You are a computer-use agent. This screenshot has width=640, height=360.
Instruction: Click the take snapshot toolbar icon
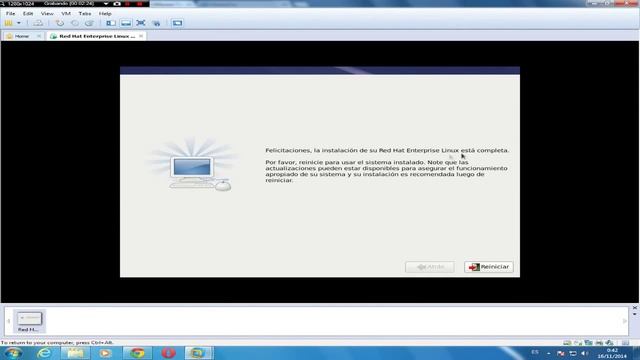(x=60, y=23)
